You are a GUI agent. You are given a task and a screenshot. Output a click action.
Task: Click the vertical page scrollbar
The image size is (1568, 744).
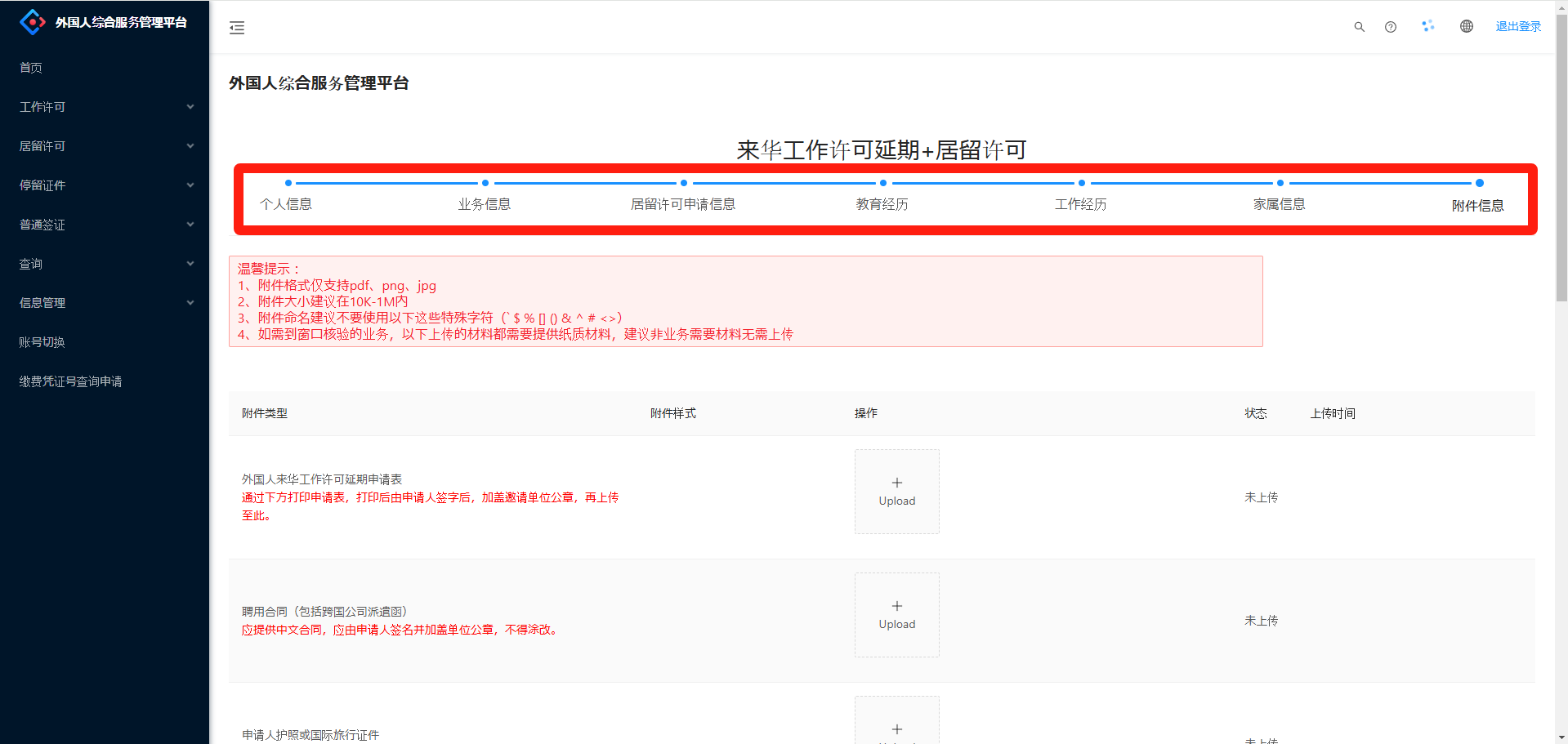[x=1561, y=163]
